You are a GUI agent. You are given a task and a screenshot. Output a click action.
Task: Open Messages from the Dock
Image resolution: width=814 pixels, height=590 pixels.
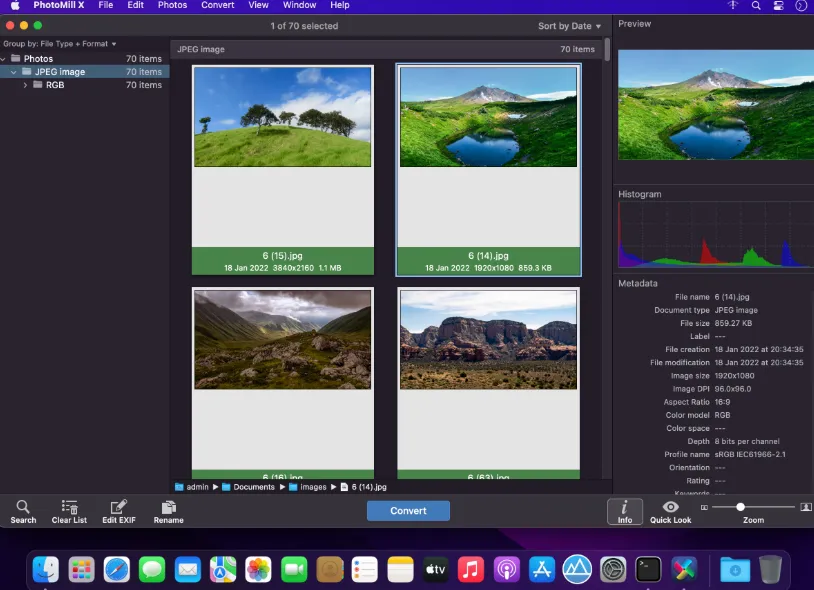coord(152,569)
